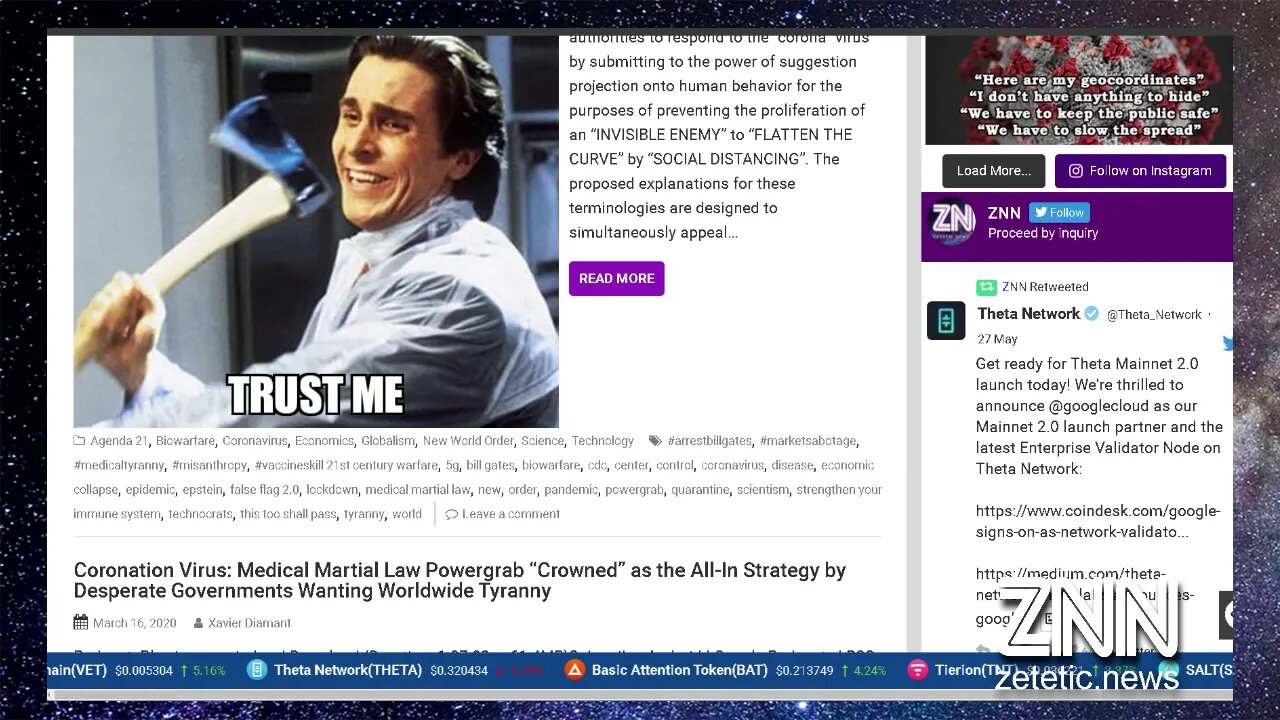Click the @Theta_Network handle
The image size is (1280, 720).
pos(1154,315)
